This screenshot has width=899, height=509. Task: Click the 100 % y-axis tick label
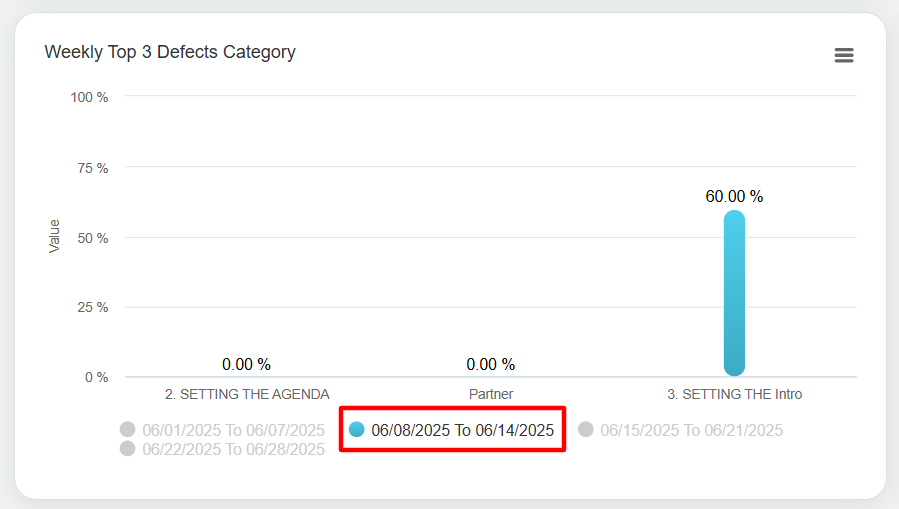point(89,97)
